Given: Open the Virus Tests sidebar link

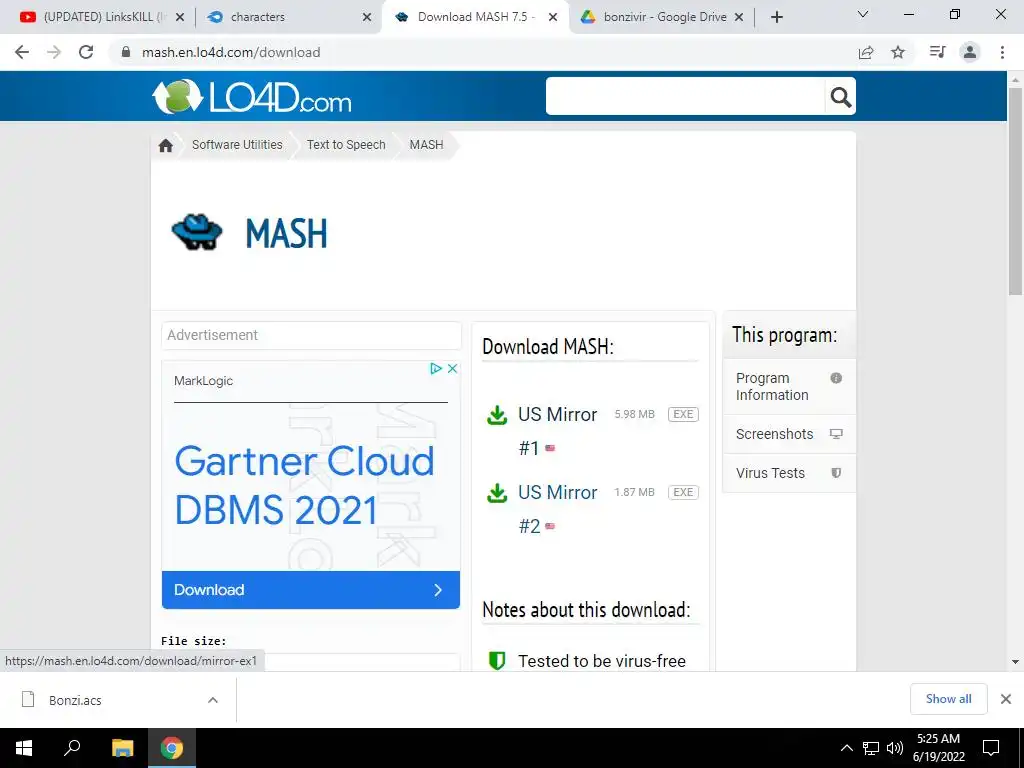Looking at the screenshot, I should point(789,473).
